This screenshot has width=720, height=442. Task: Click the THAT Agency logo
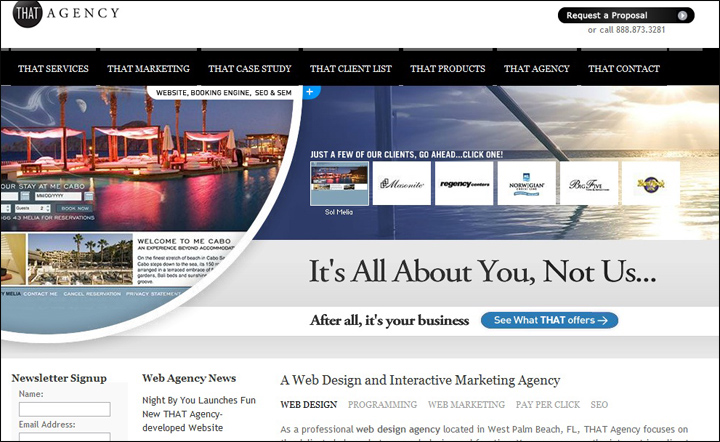click(66, 14)
